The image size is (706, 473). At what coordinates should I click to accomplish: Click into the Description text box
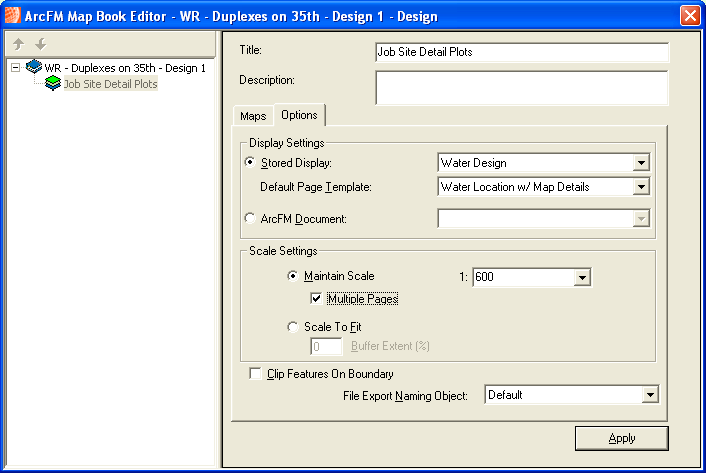pos(522,87)
